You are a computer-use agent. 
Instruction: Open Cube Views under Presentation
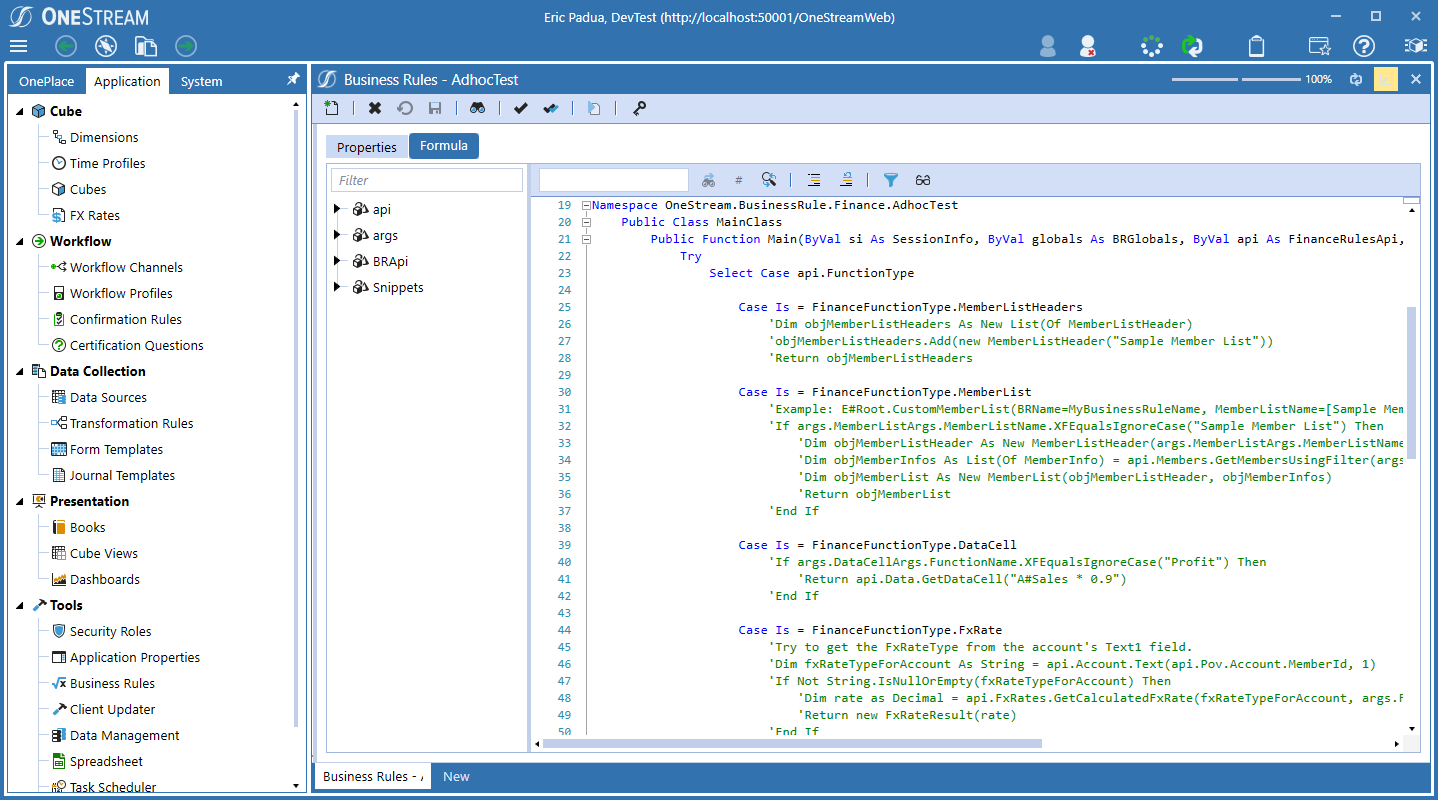pyautogui.click(x=104, y=553)
